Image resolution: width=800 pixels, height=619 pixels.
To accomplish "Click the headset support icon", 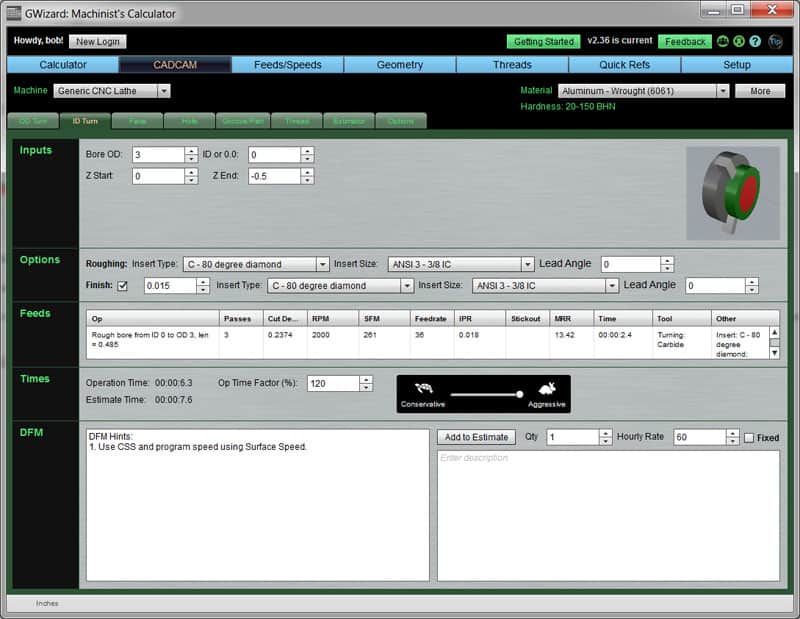I will point(739,42).
